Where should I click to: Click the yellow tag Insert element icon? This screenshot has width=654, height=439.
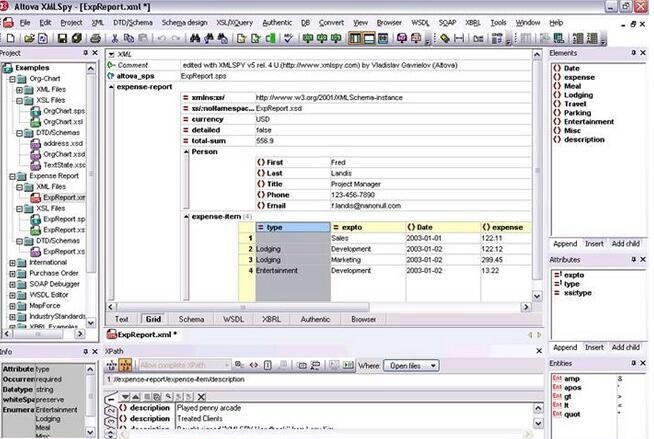click(x=445, y=38)
